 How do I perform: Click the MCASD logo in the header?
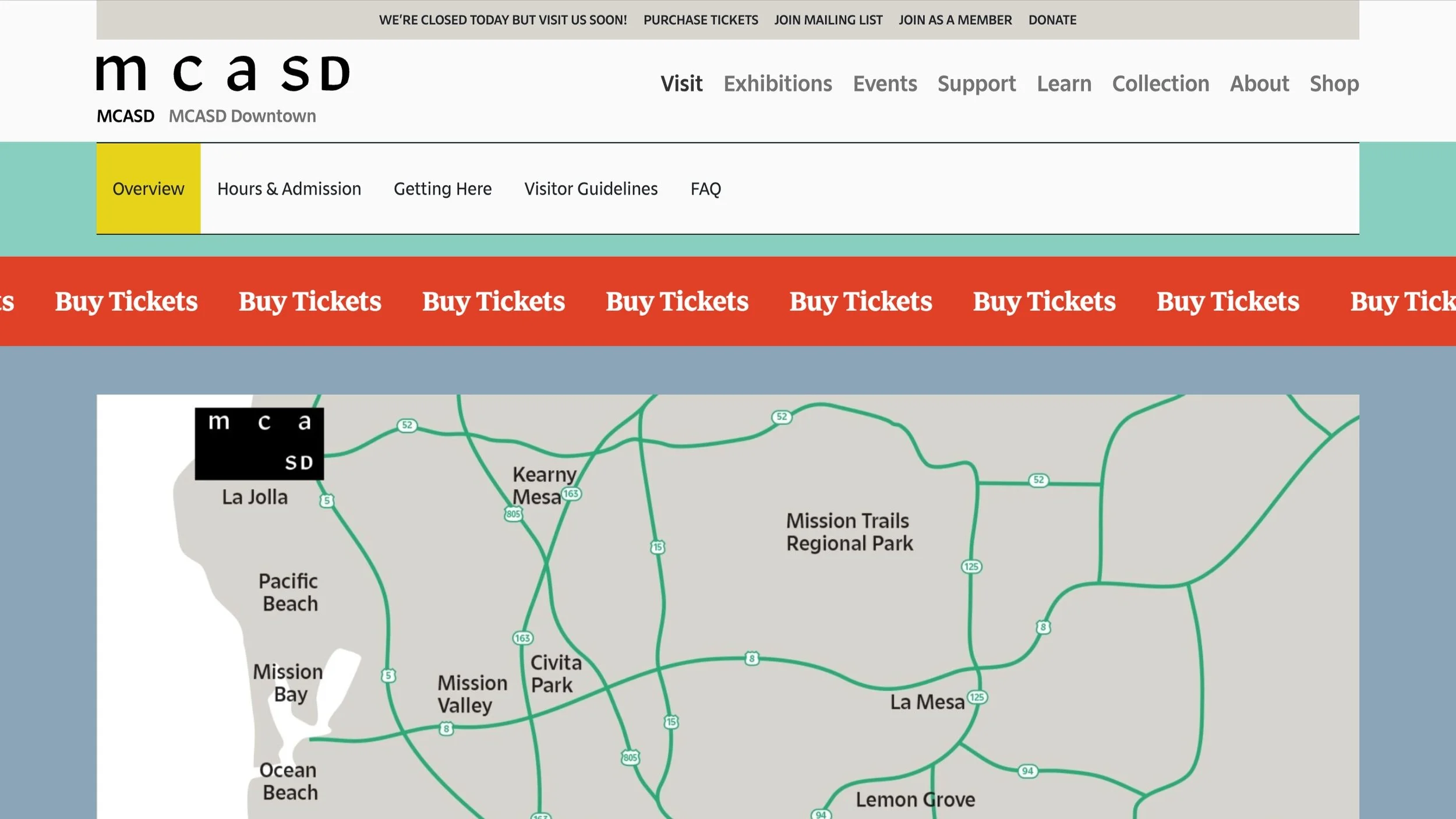pyautogui.click(x=223, y=73)
